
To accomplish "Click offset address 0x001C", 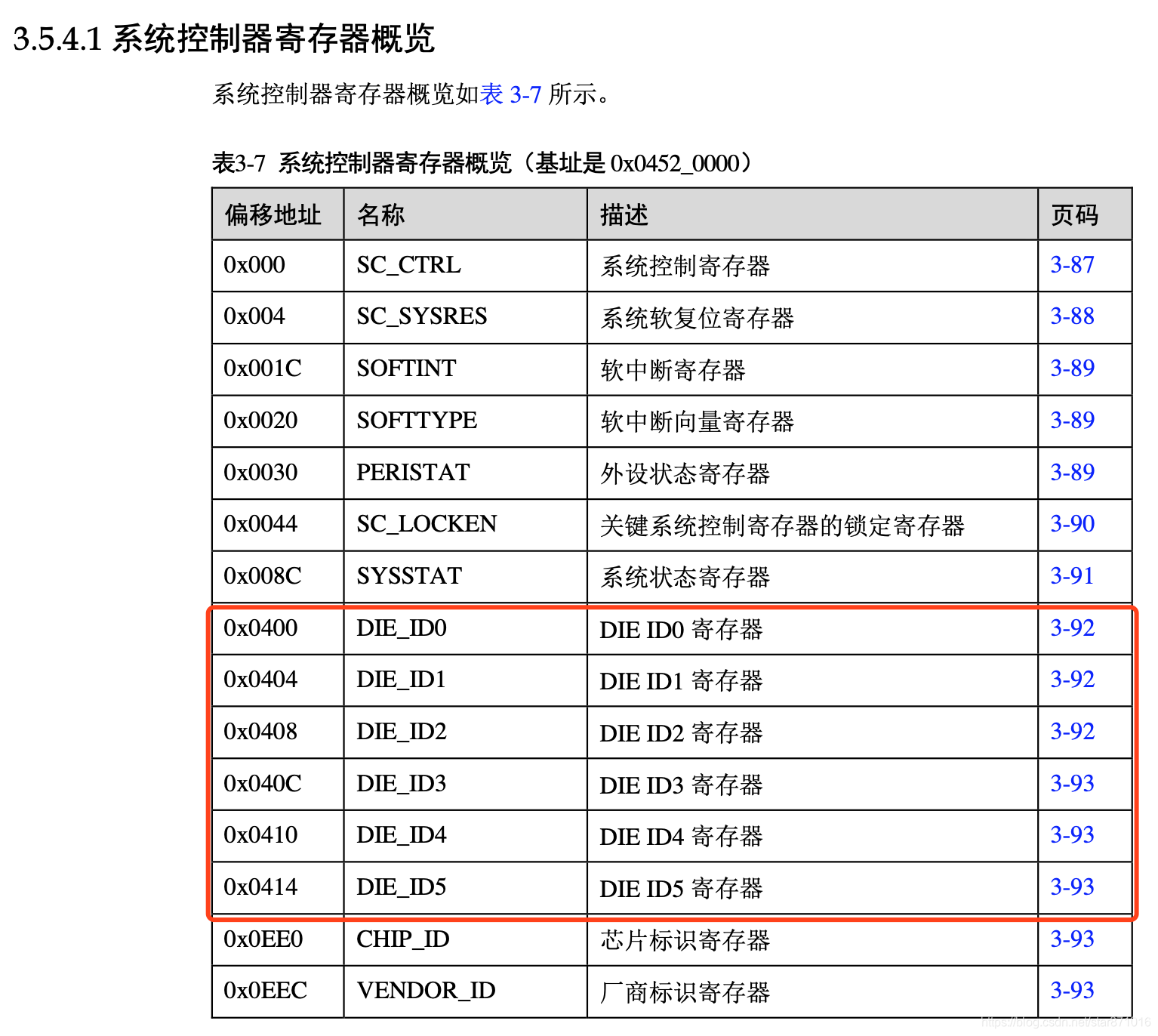I will click(262, 368).
